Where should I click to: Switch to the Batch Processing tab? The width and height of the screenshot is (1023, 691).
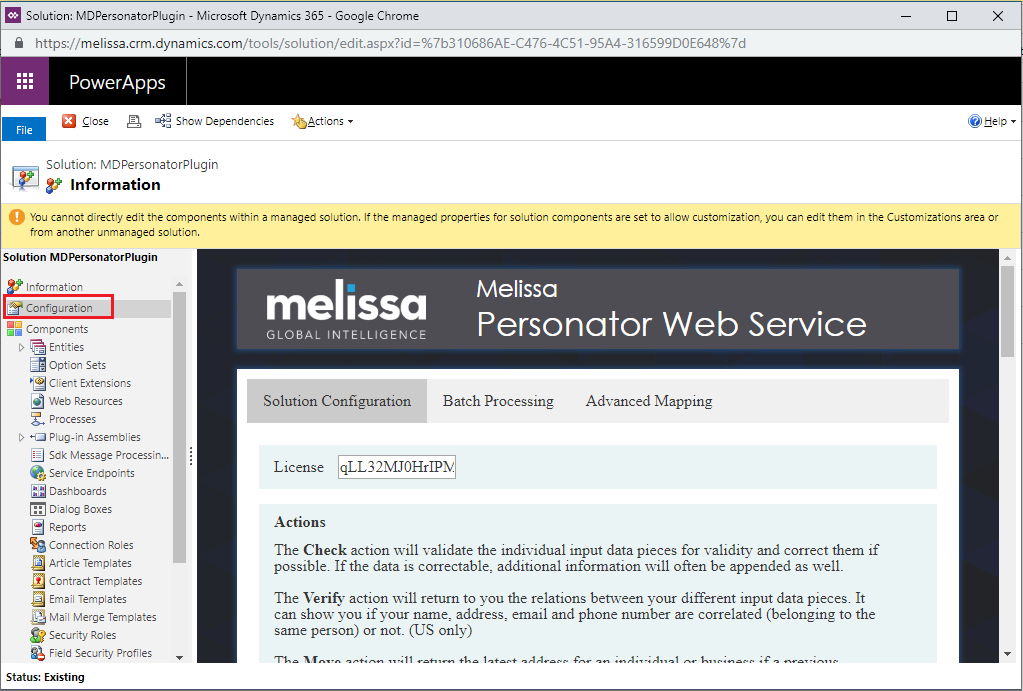498,401
